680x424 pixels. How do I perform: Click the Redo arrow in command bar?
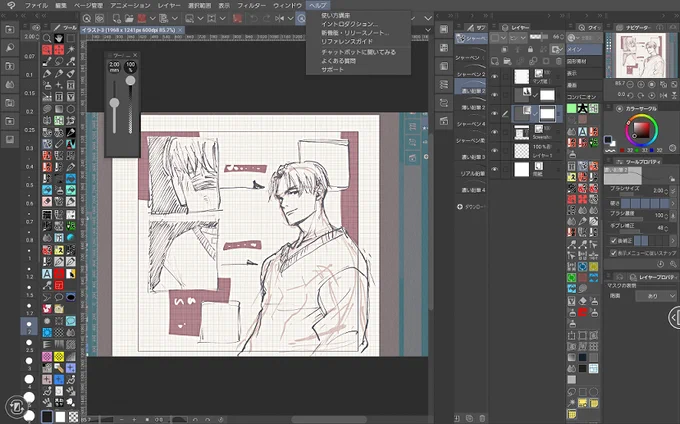coord(267,18)
